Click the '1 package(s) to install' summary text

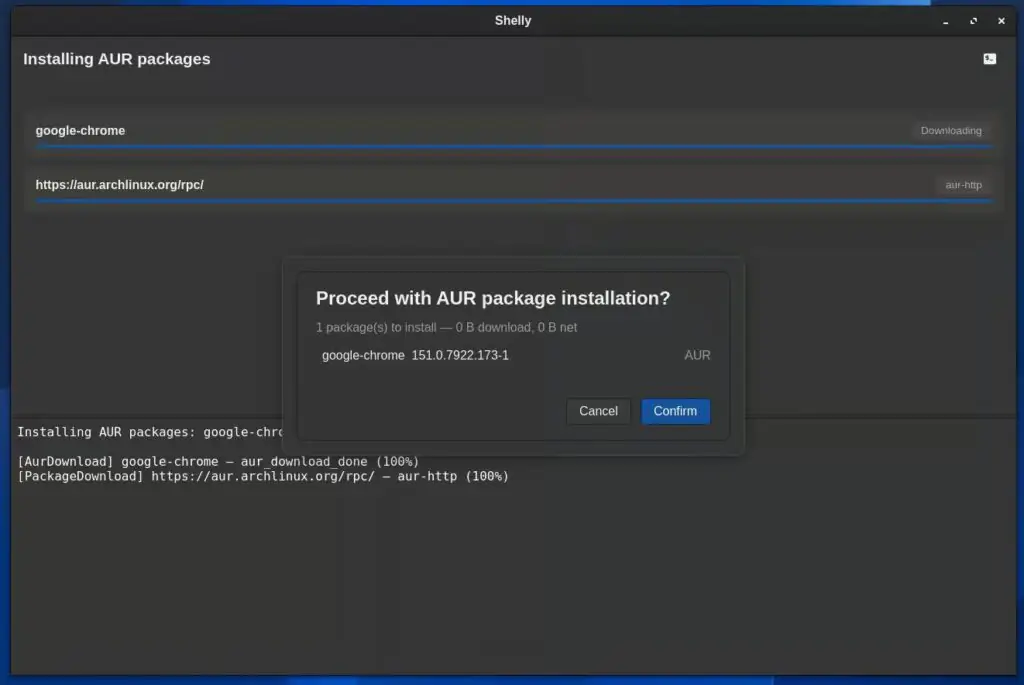pyautogui.click(x=446, y=327)
